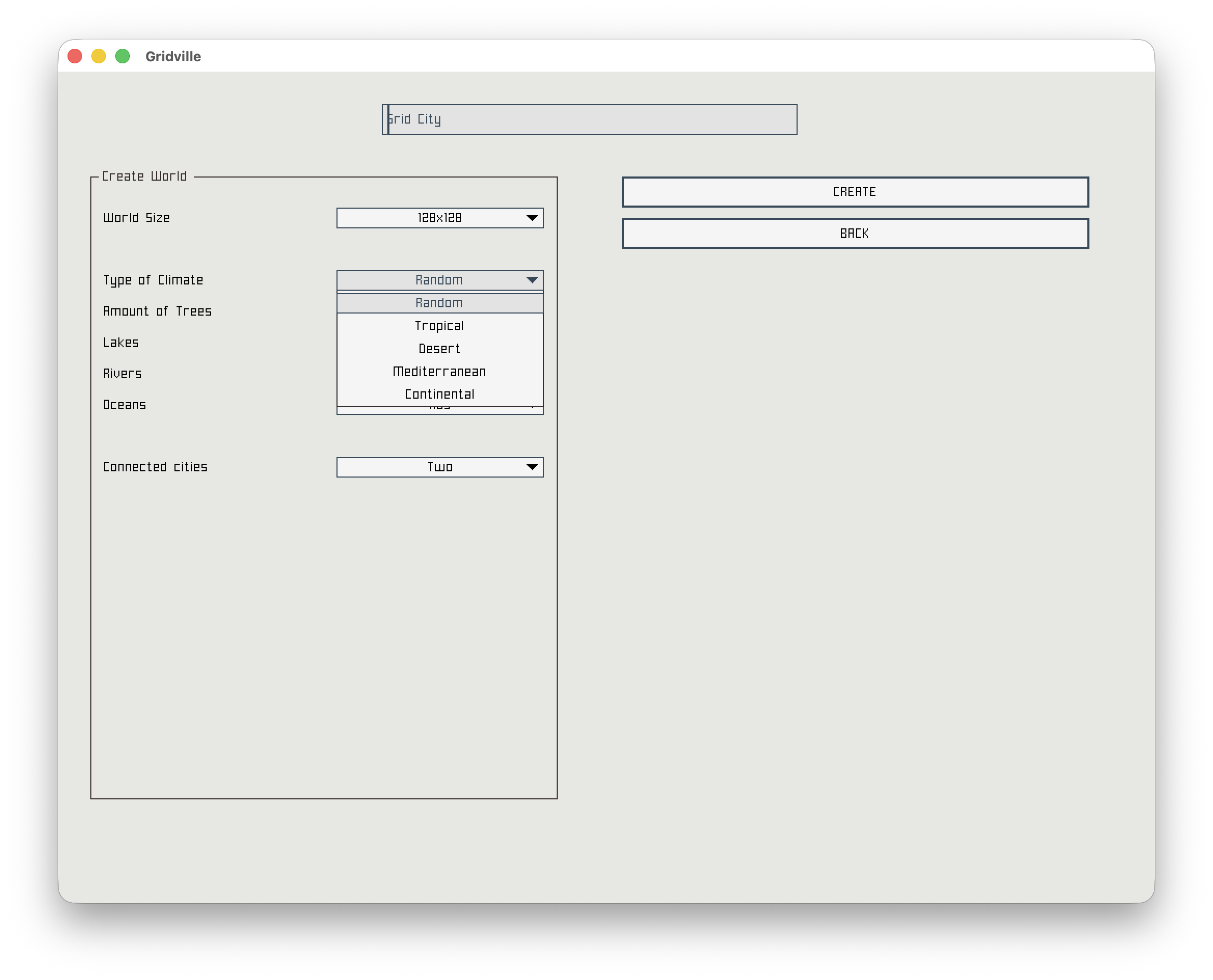The image size is (1213, 980).
Task: Maximize the Gridville window
Action: click(123, 57)
